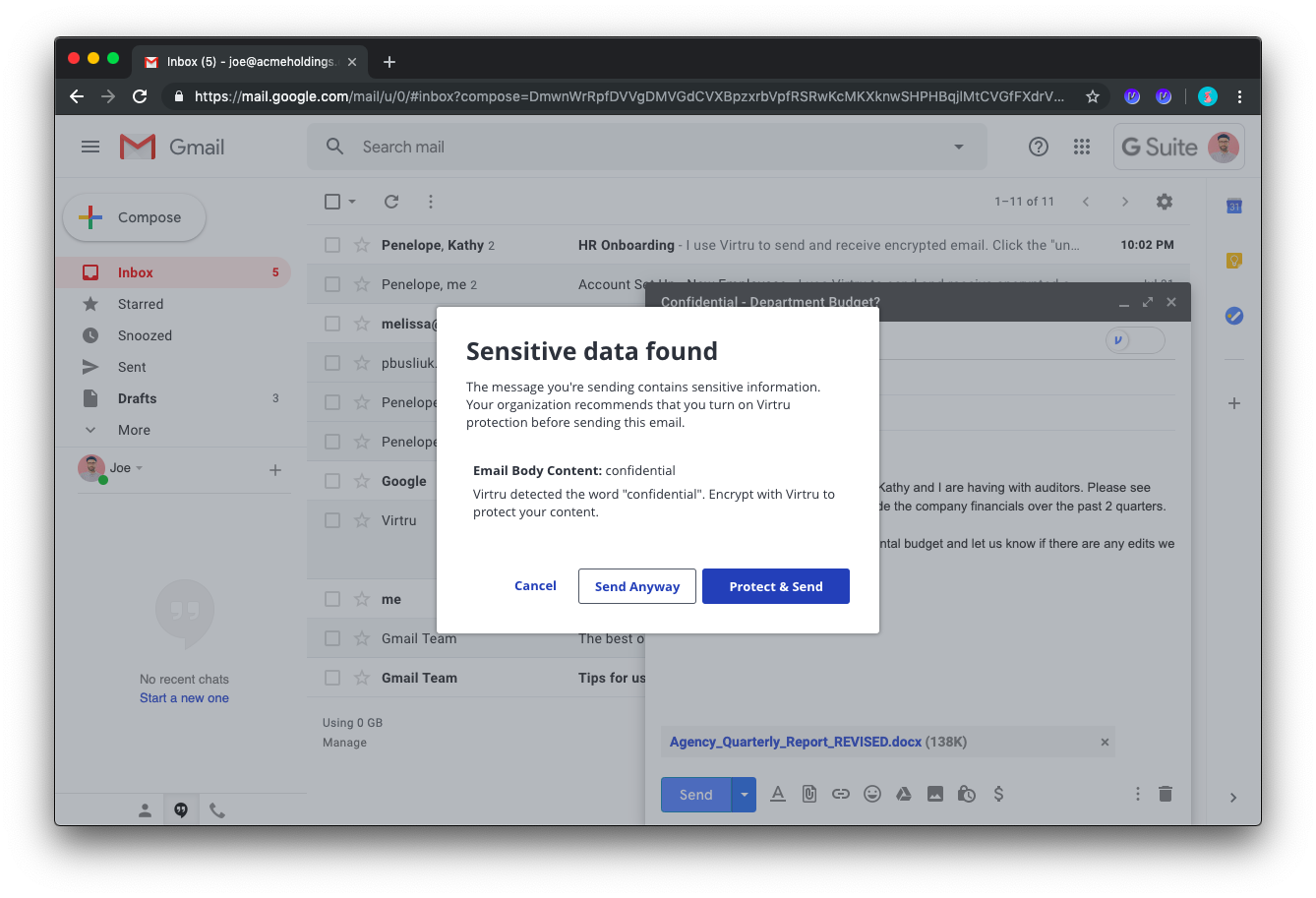Expand More in the left sidebar
1316x898 pixels.
134,430
